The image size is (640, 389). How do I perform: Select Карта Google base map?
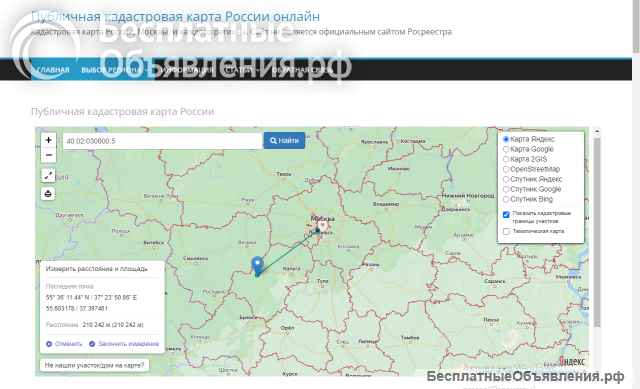[506, 149]
